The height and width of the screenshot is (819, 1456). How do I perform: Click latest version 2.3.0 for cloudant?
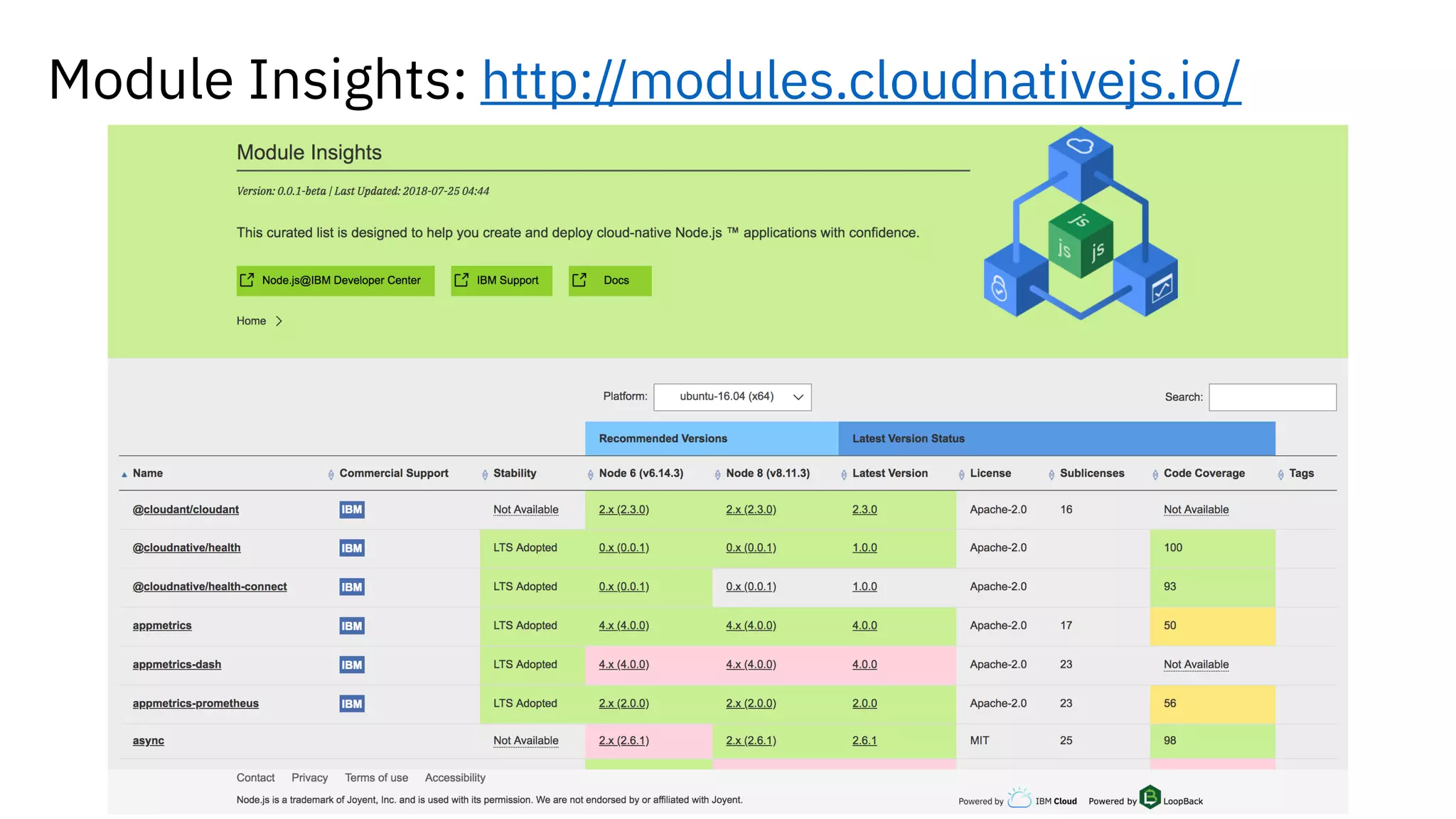click(x=864, y=510)
